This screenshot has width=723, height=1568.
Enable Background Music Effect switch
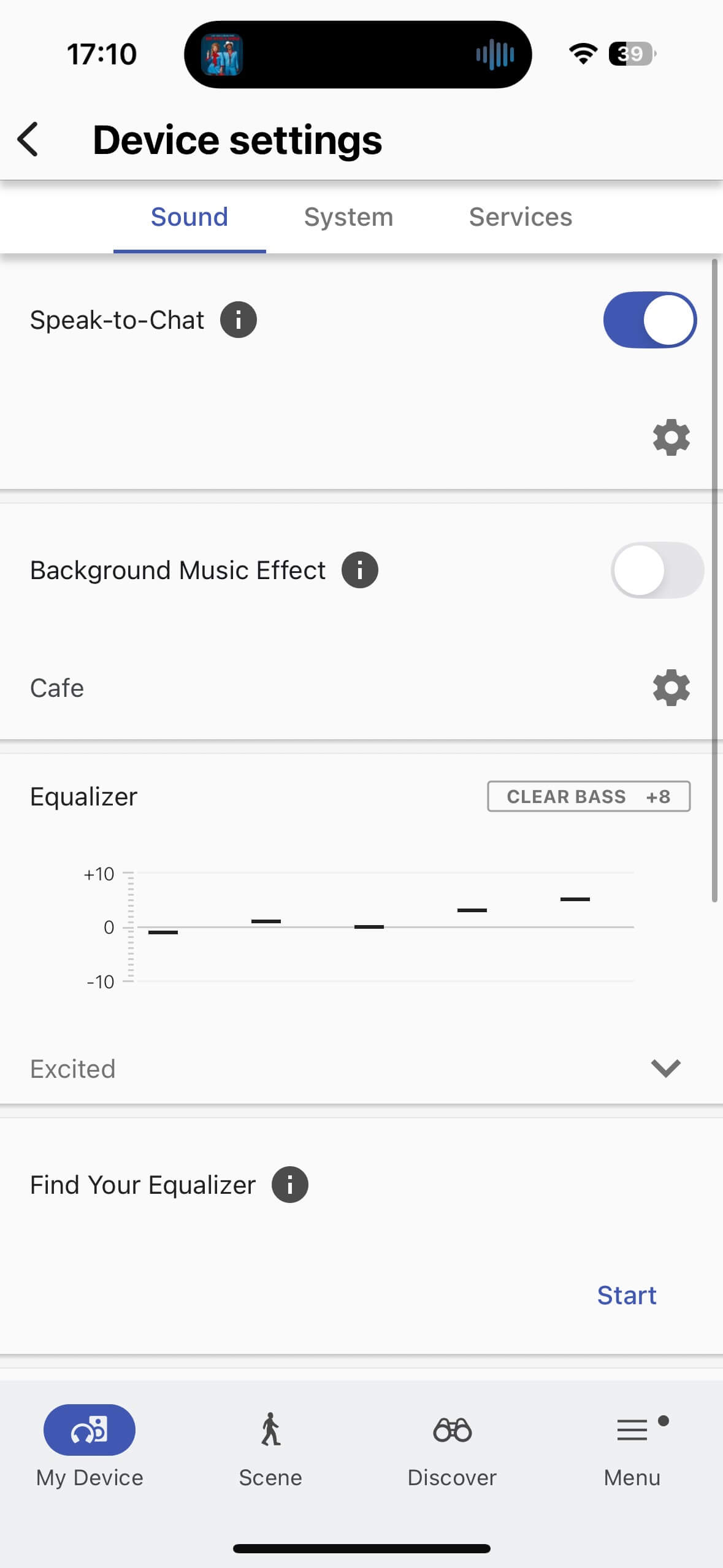[657, 570]
